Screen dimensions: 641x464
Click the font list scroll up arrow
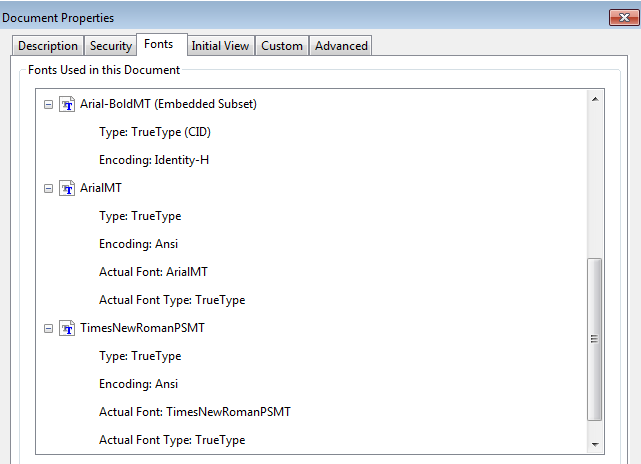point(595,99)
